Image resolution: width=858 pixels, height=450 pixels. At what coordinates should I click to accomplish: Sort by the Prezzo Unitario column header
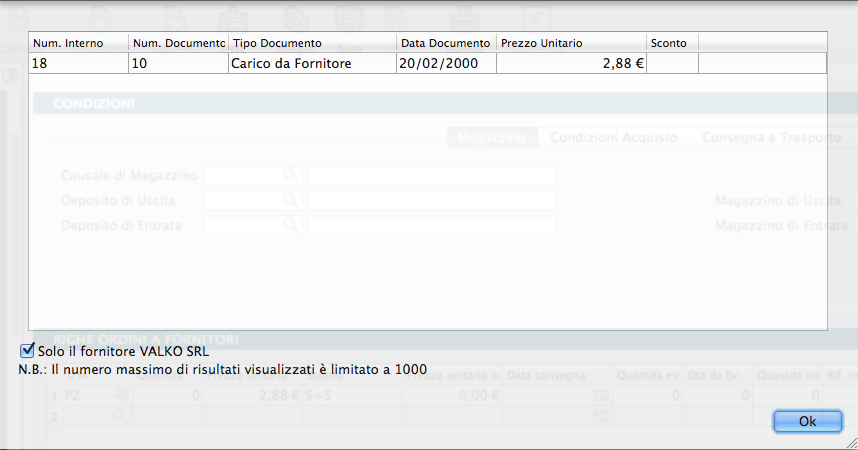(x=570, y=43)
